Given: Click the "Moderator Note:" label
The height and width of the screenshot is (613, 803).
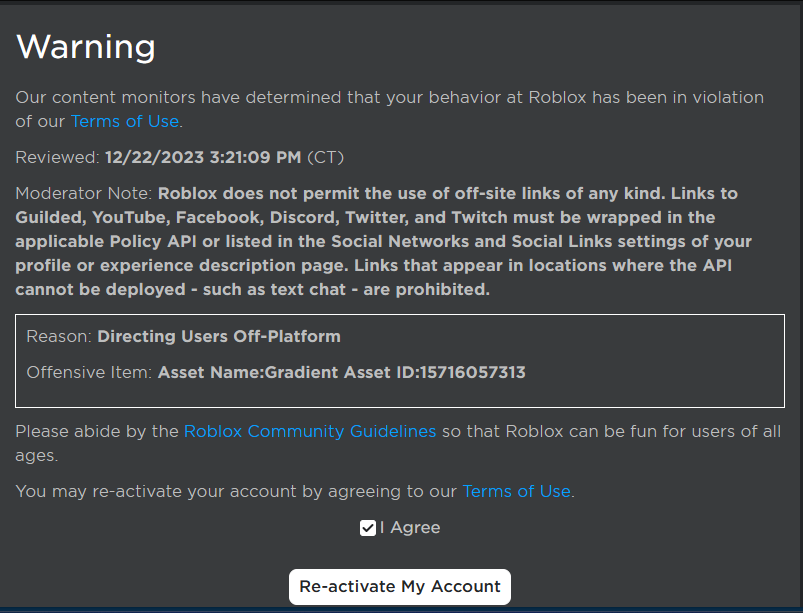Looking at the screenshot, I should (84, 193).
